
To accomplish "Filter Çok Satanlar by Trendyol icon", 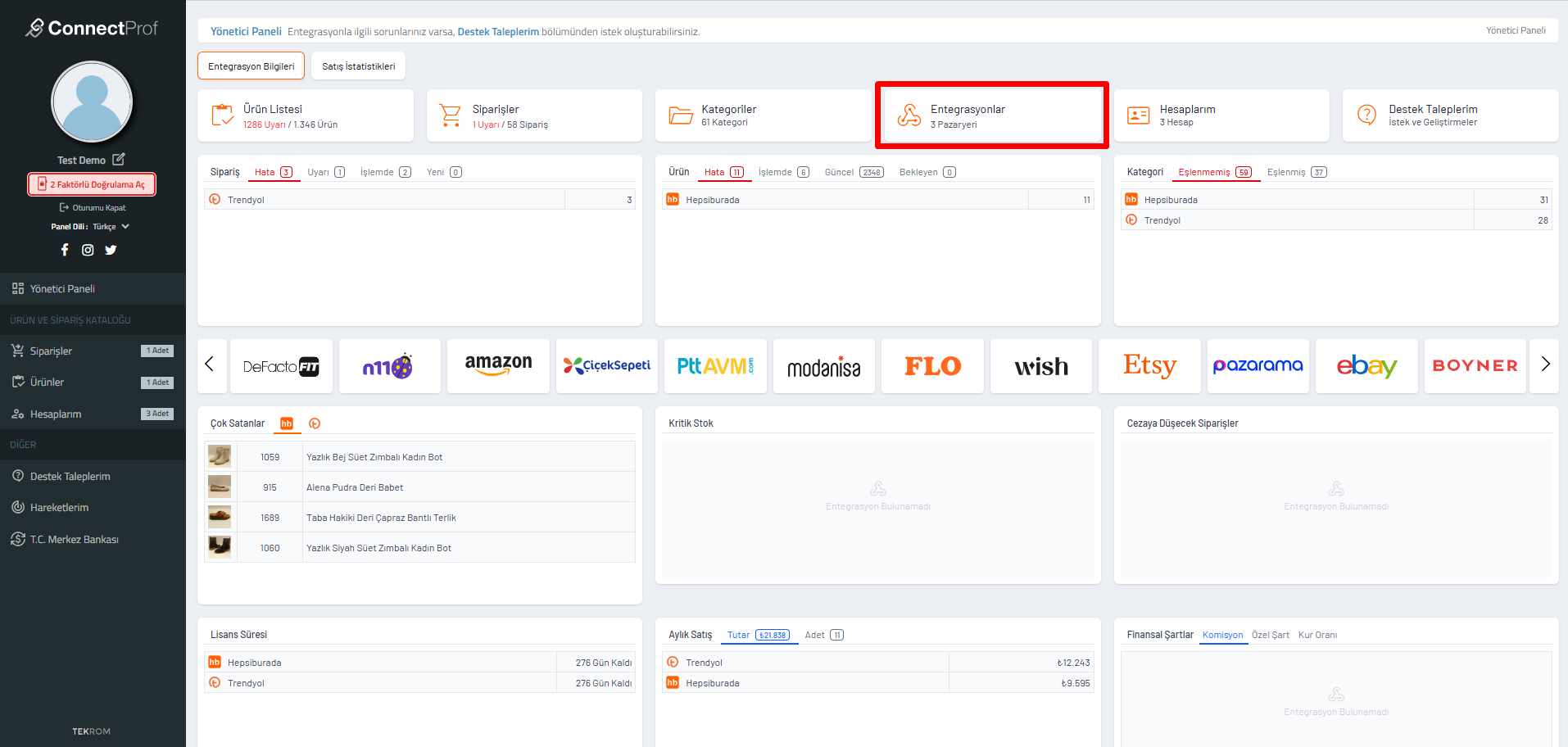I will (x=315, y=423).
